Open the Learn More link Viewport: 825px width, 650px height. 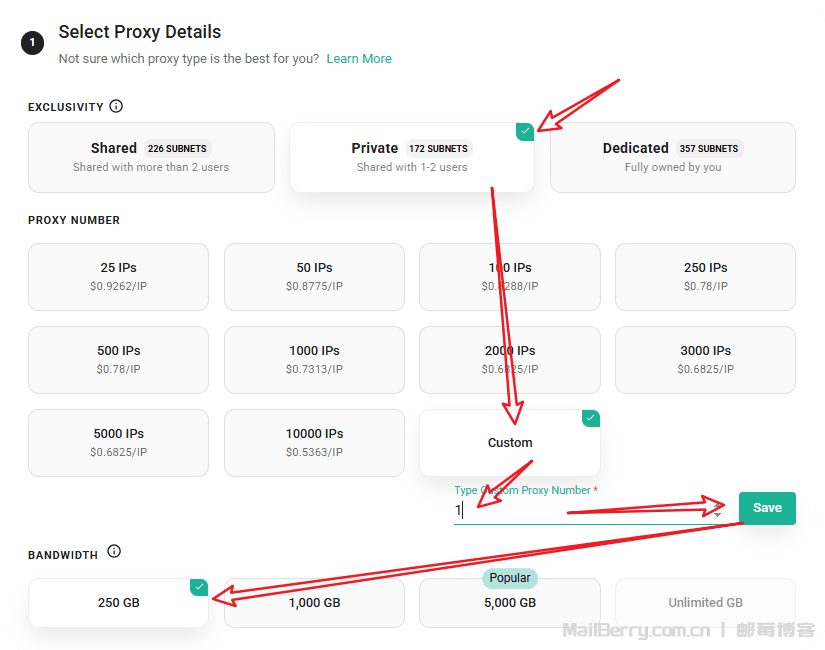[x=359, y=59]
